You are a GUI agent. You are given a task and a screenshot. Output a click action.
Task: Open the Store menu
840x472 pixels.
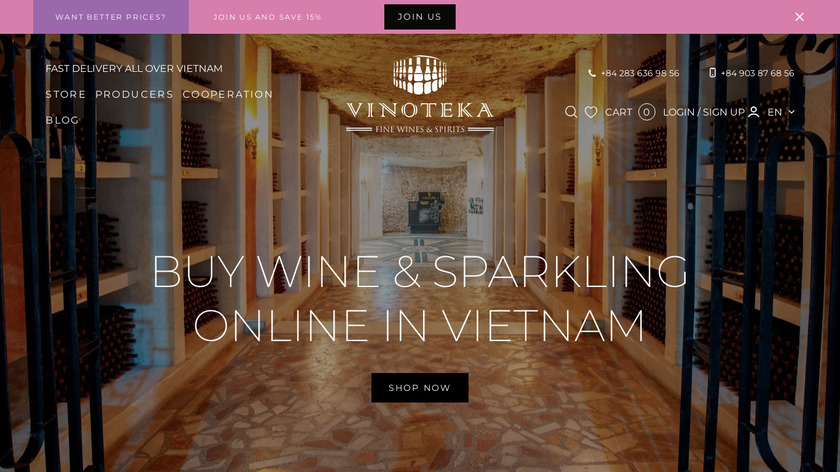pyautogui.click(x=65, y=94)
